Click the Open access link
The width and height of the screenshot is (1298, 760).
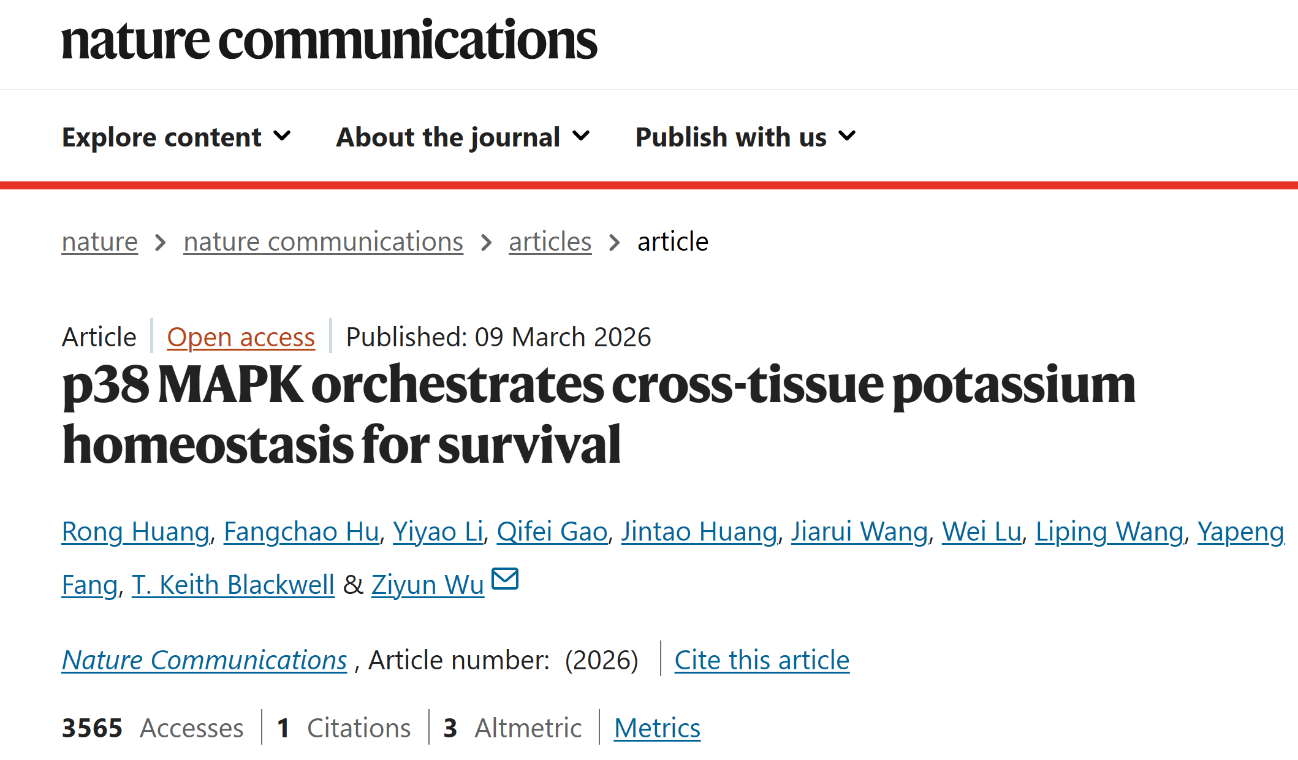click(241, 338)
